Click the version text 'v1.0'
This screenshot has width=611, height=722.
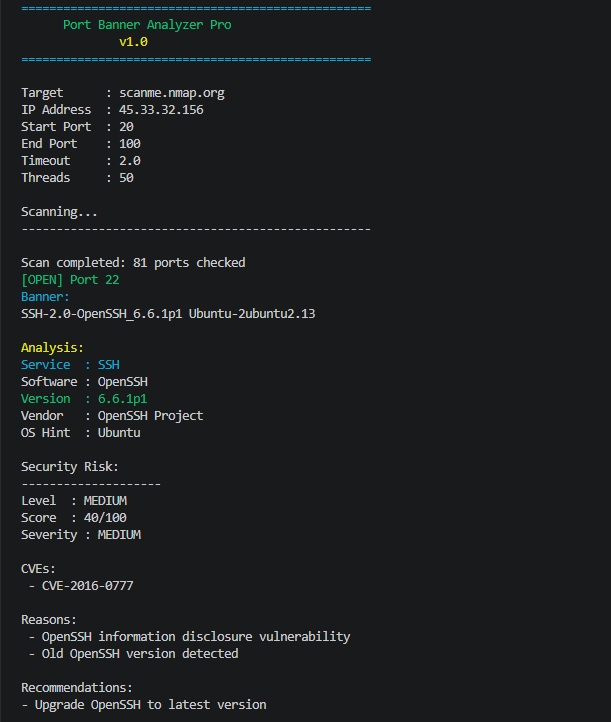[x=133, y=42]
